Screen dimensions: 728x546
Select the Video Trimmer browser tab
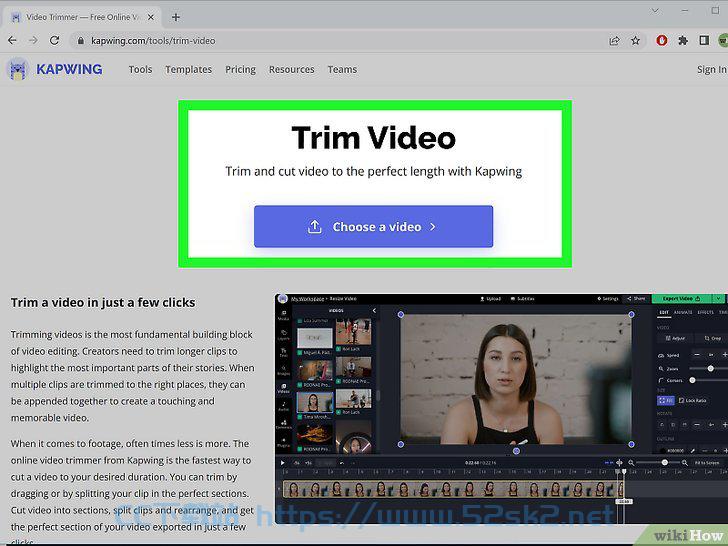click(x=83, y=17)
